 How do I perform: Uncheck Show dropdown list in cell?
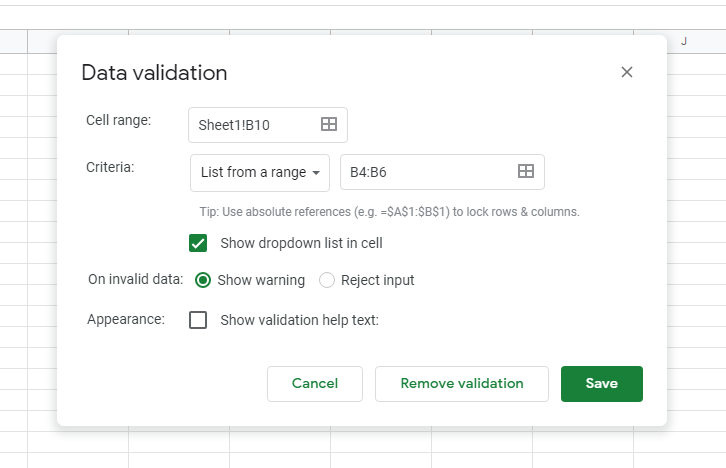tap(198, 243)
